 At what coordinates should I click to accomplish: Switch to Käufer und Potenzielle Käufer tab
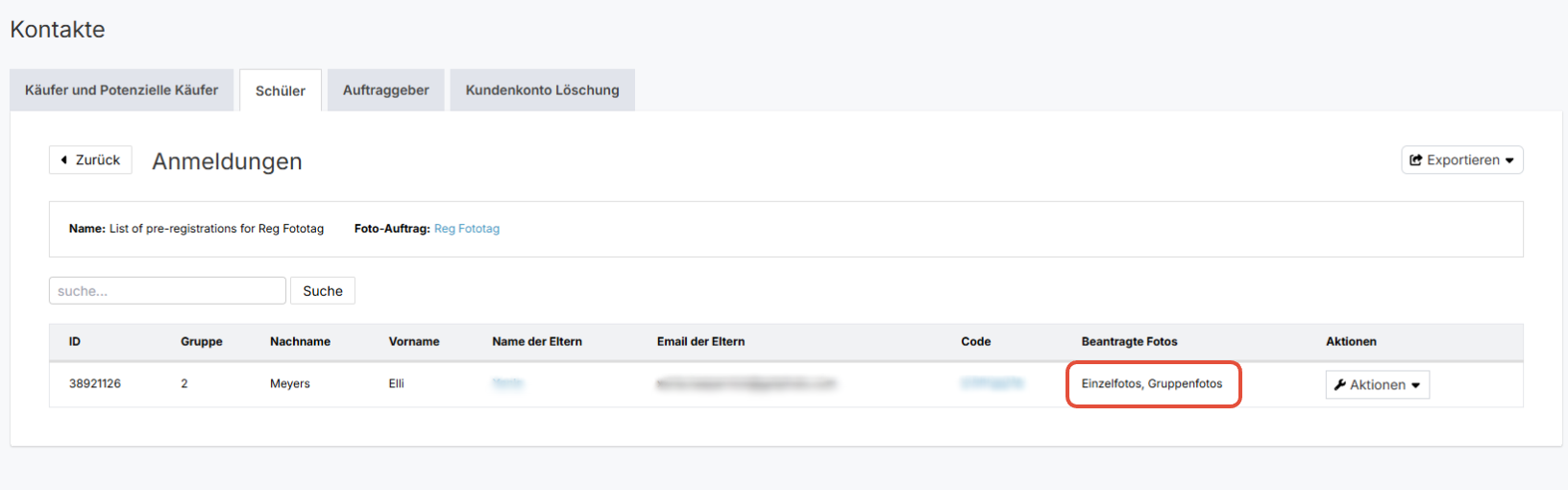(122, 90)
